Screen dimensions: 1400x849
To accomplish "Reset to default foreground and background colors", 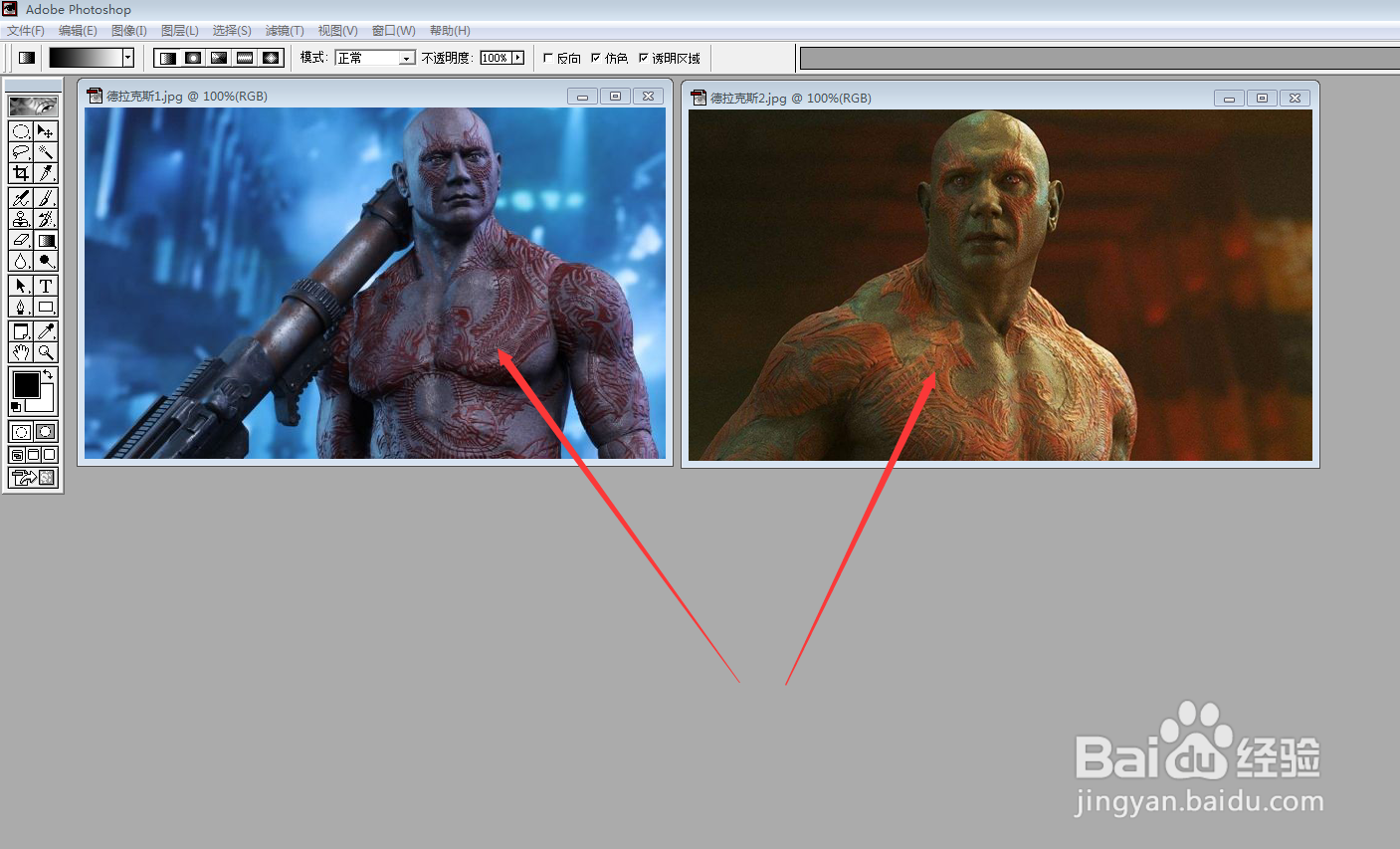I will click(x=15, y=407).
